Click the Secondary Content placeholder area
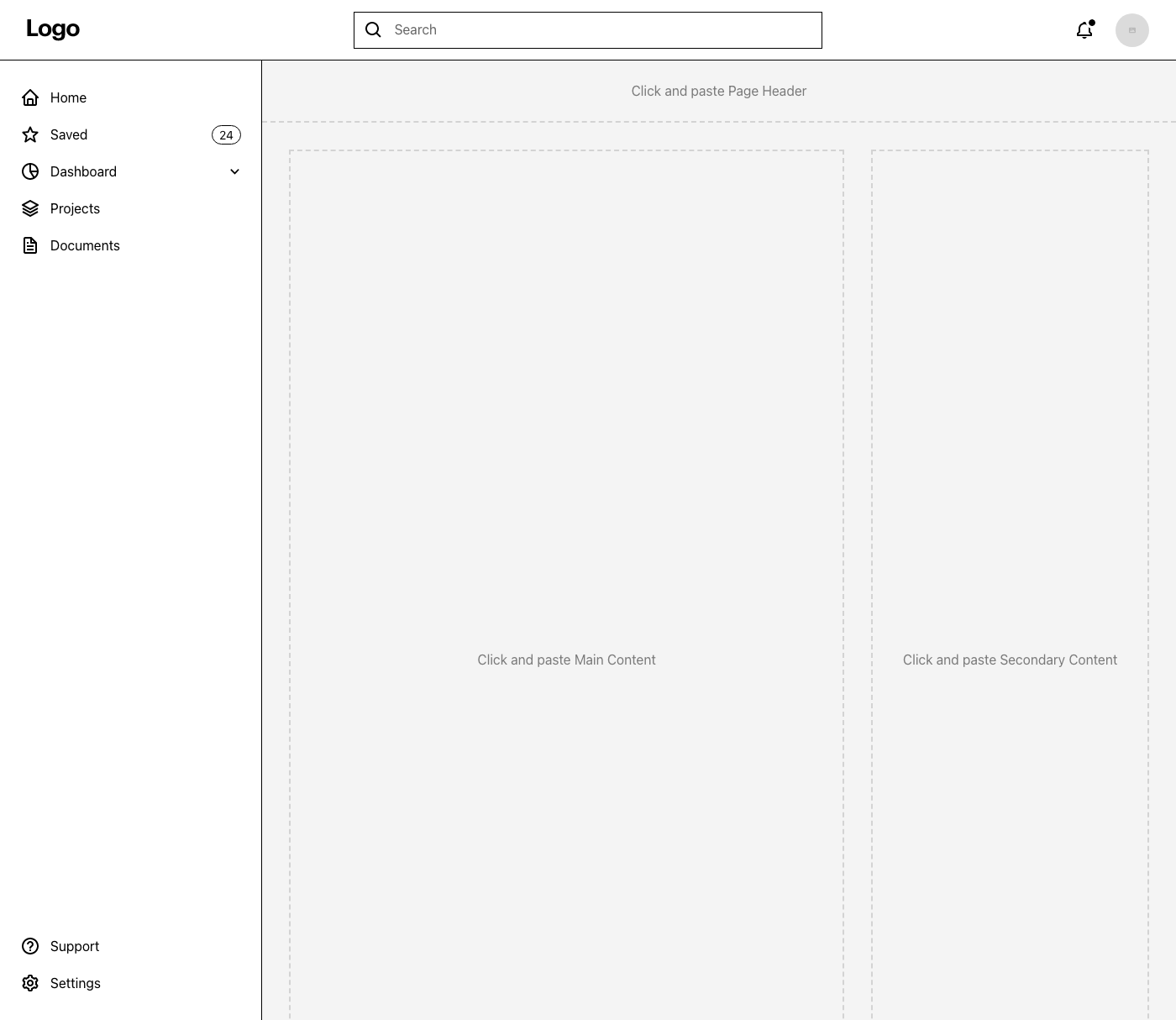The image size is (1176, 1020). point(1010,585)
